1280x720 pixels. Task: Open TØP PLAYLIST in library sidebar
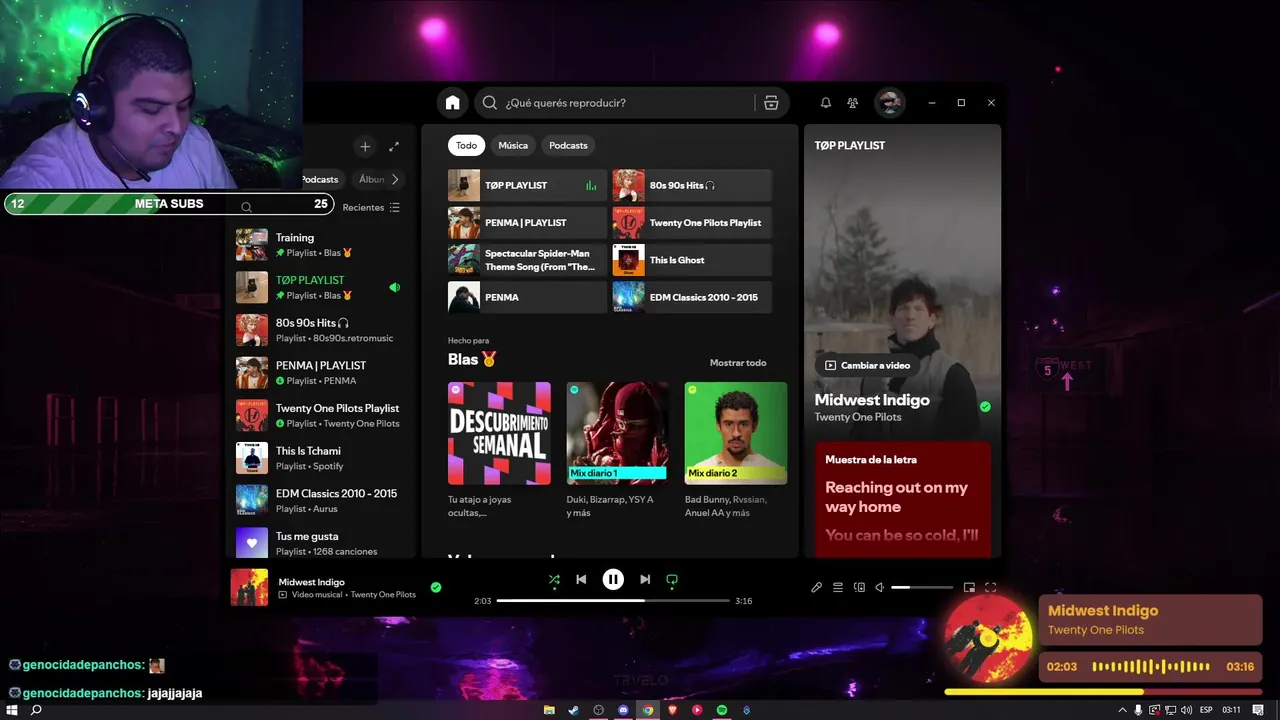click(x=321, y=288)
